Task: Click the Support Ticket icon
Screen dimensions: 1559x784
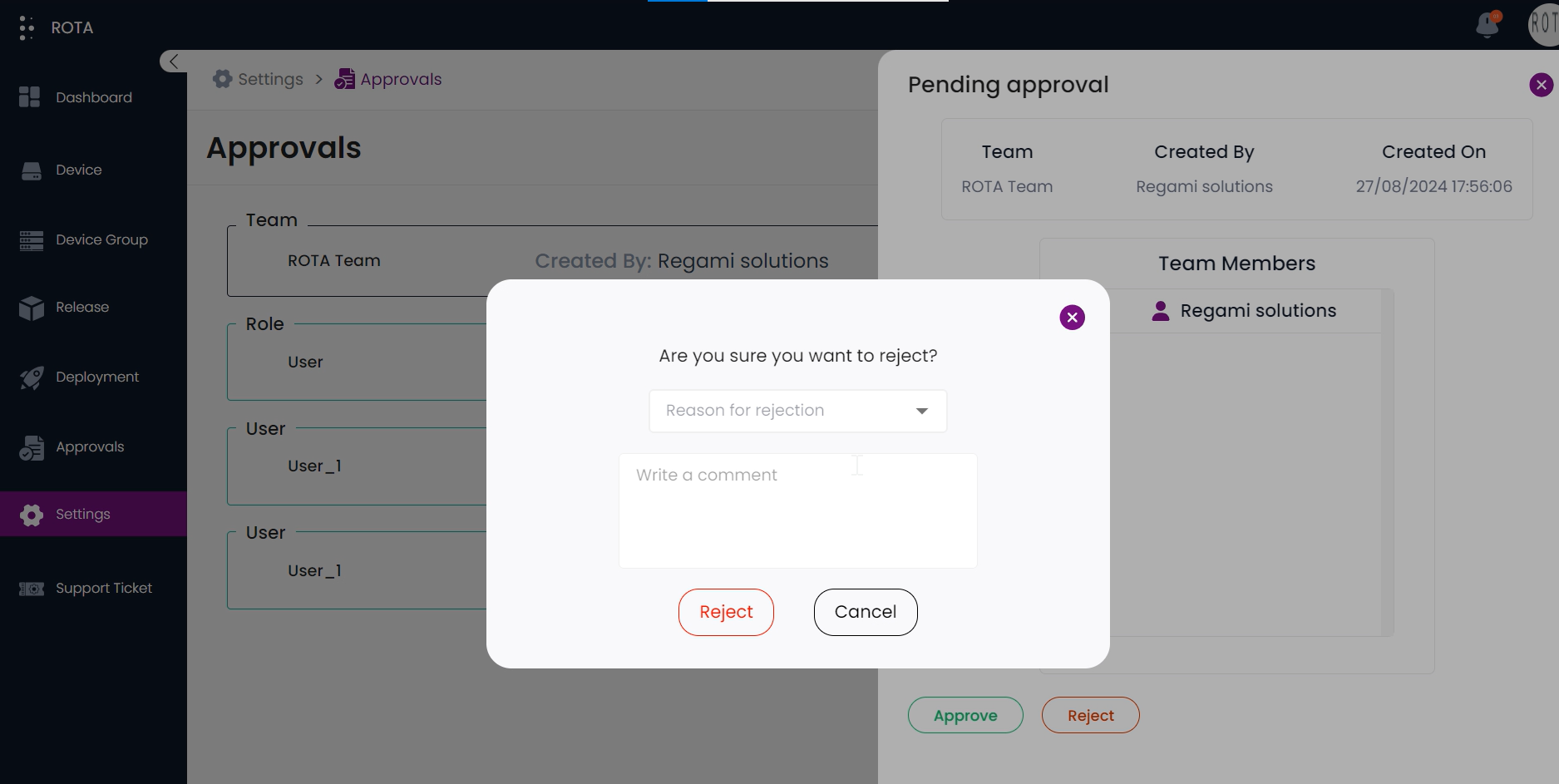Action: point(32,589)
